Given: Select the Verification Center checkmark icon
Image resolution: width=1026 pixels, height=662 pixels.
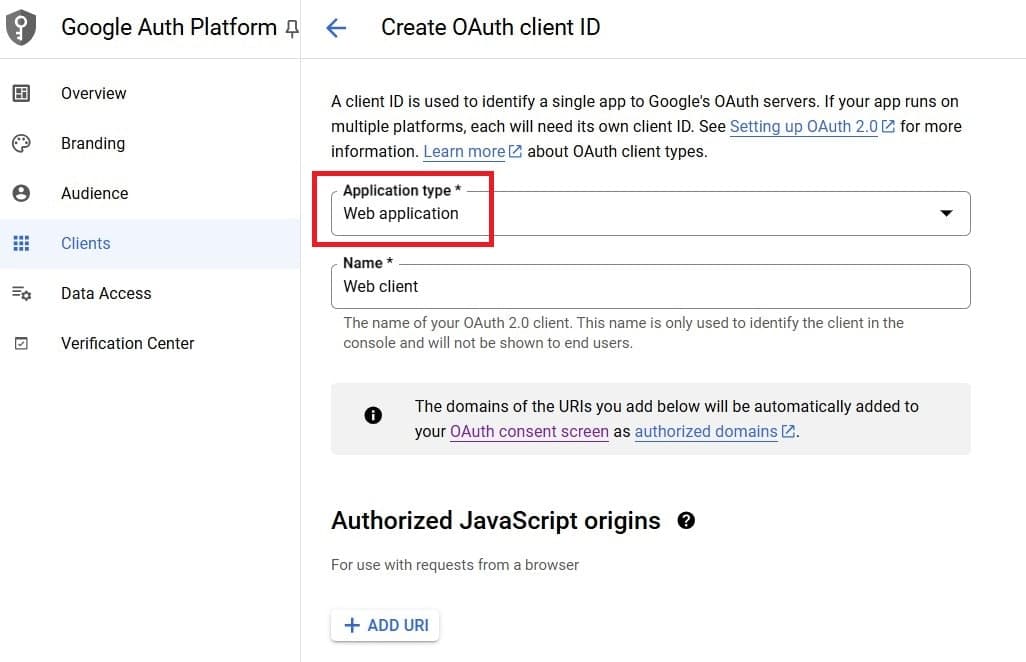Looking at the screenshot, I should click(22, 343).
